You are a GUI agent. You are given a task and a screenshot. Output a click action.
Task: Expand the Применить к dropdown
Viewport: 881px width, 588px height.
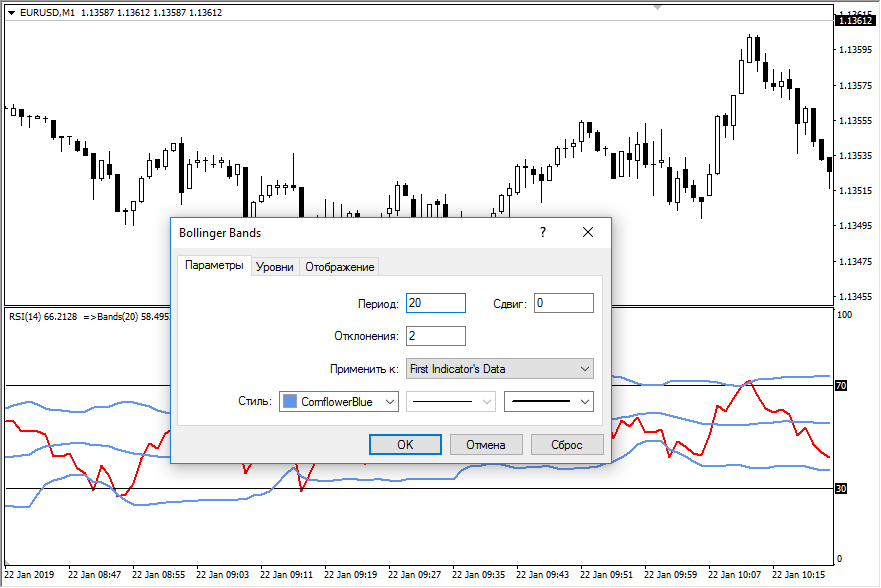pyautogui.click(x=500, y=369)
